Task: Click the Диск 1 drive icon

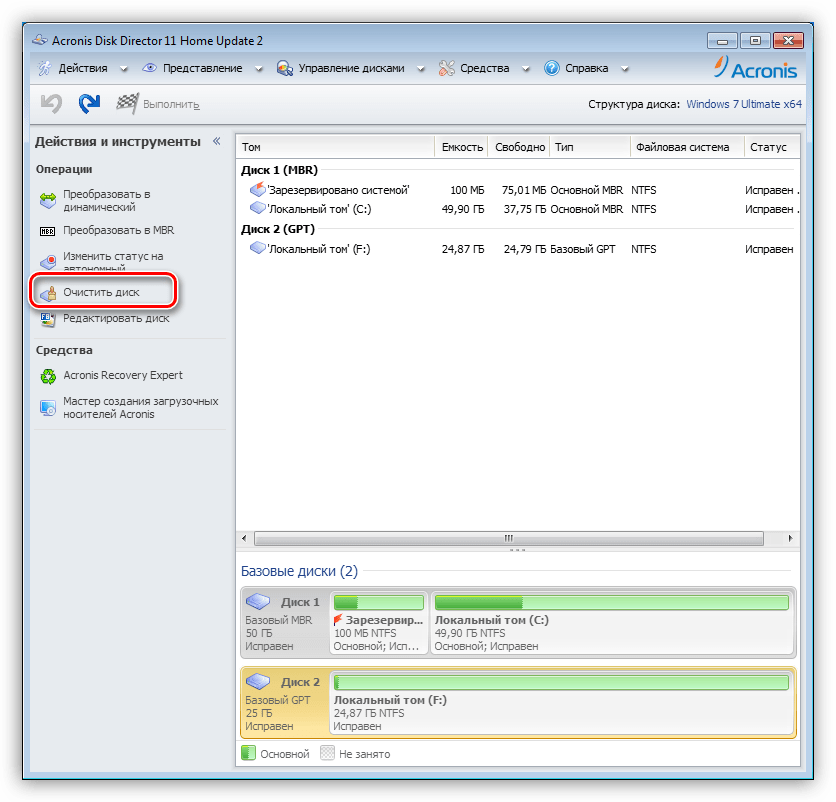Action: (x=258, y=602)
